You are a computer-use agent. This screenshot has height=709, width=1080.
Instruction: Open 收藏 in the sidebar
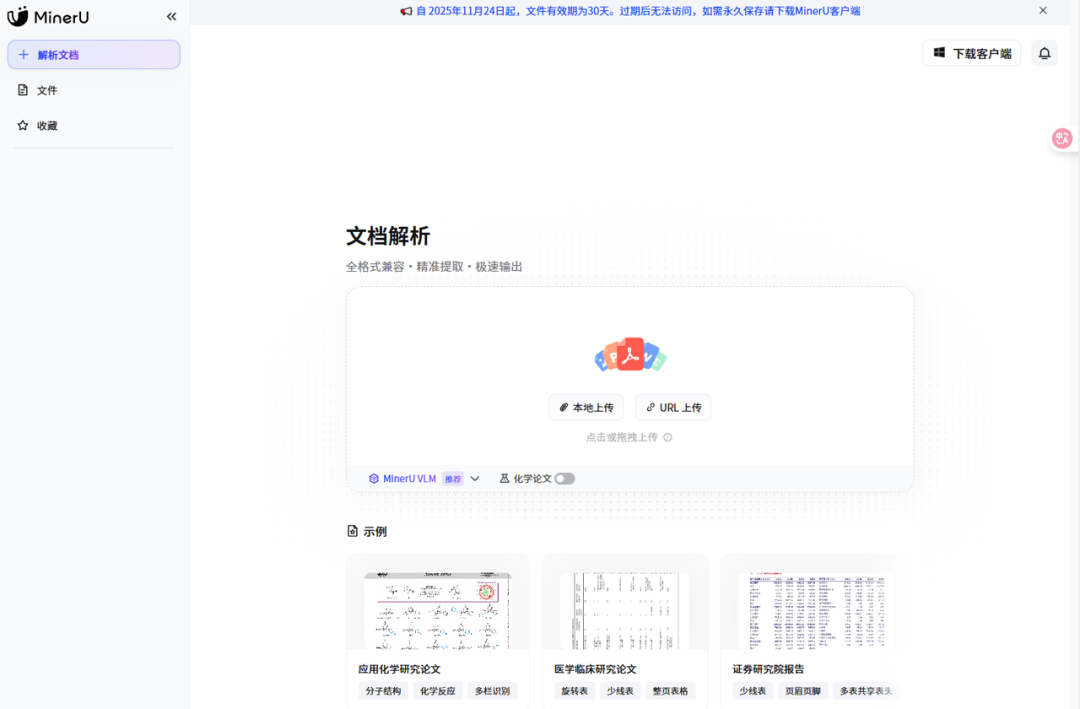click(47, 126)
